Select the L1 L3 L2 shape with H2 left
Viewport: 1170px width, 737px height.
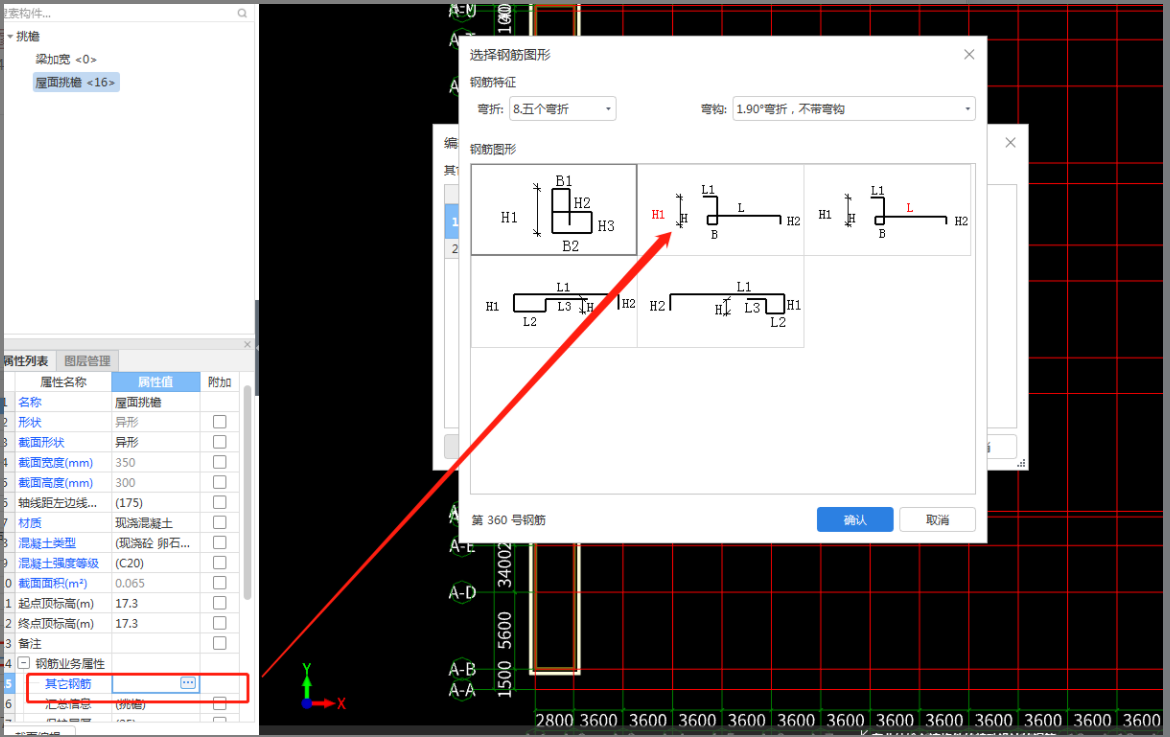[x=721, y=301]
